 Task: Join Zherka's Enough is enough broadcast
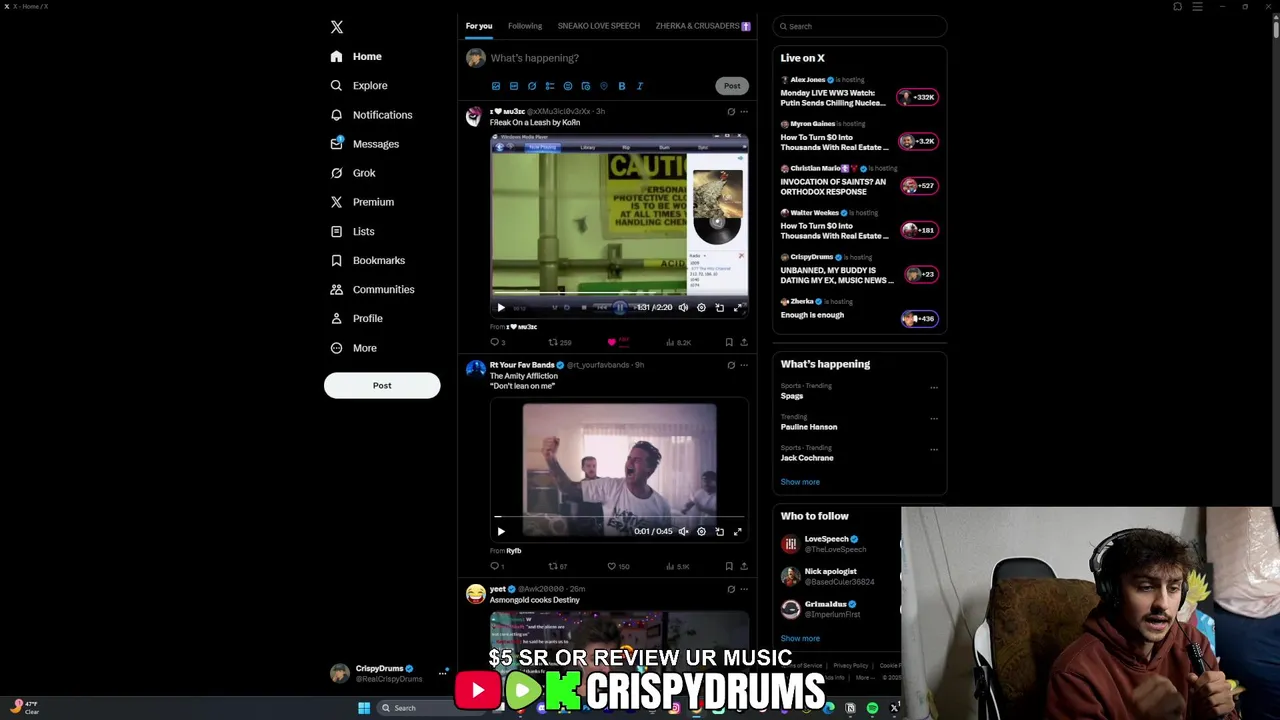point(918,319)
